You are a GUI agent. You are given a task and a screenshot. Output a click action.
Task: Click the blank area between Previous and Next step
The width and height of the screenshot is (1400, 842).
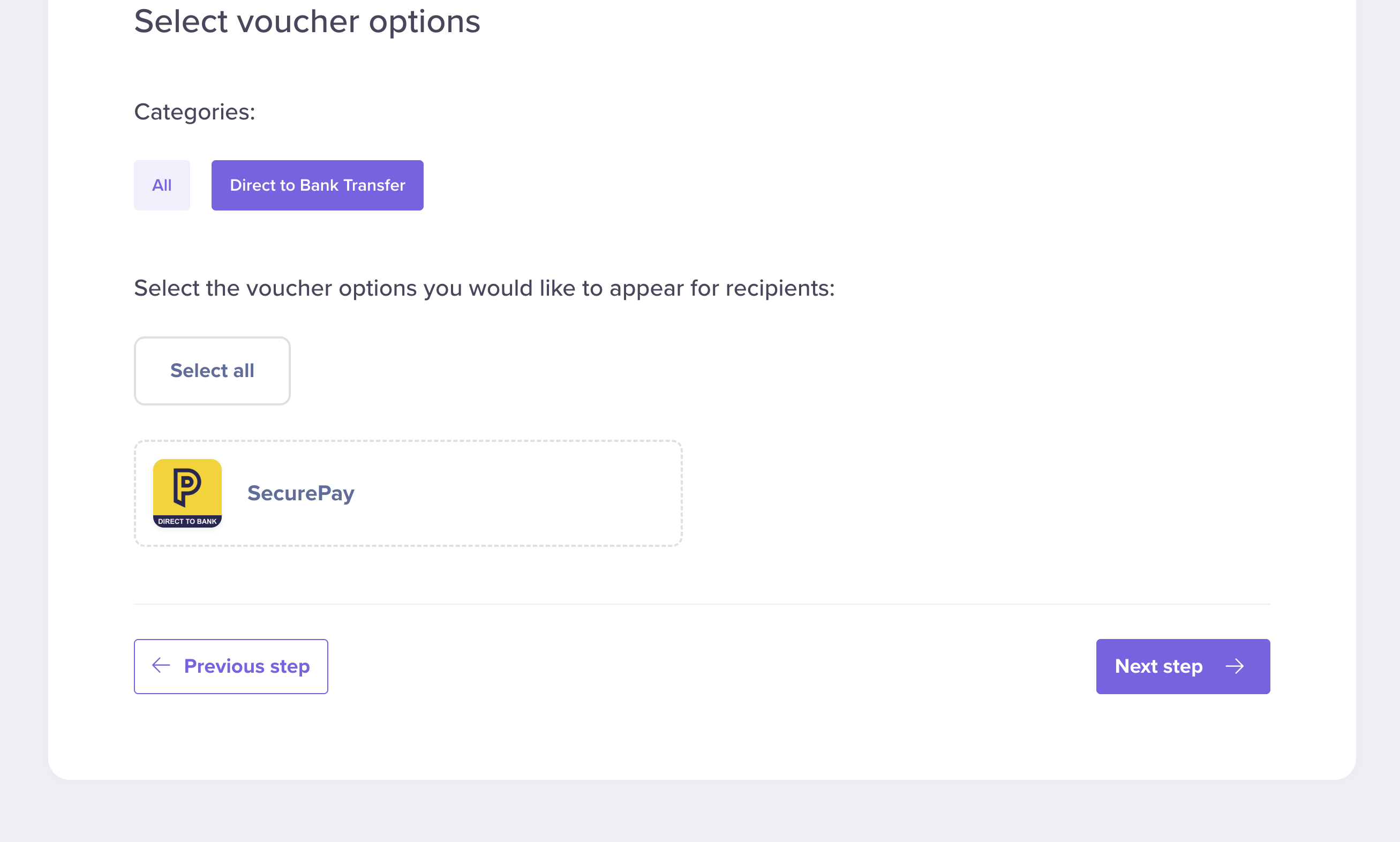point(709,666)
